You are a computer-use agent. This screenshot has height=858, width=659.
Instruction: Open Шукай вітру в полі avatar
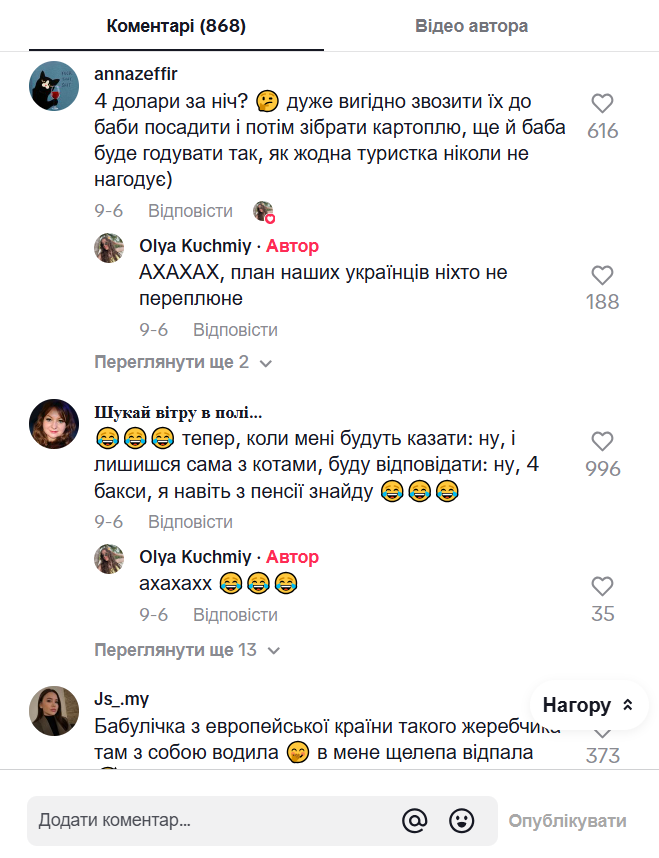pos(54,424)
